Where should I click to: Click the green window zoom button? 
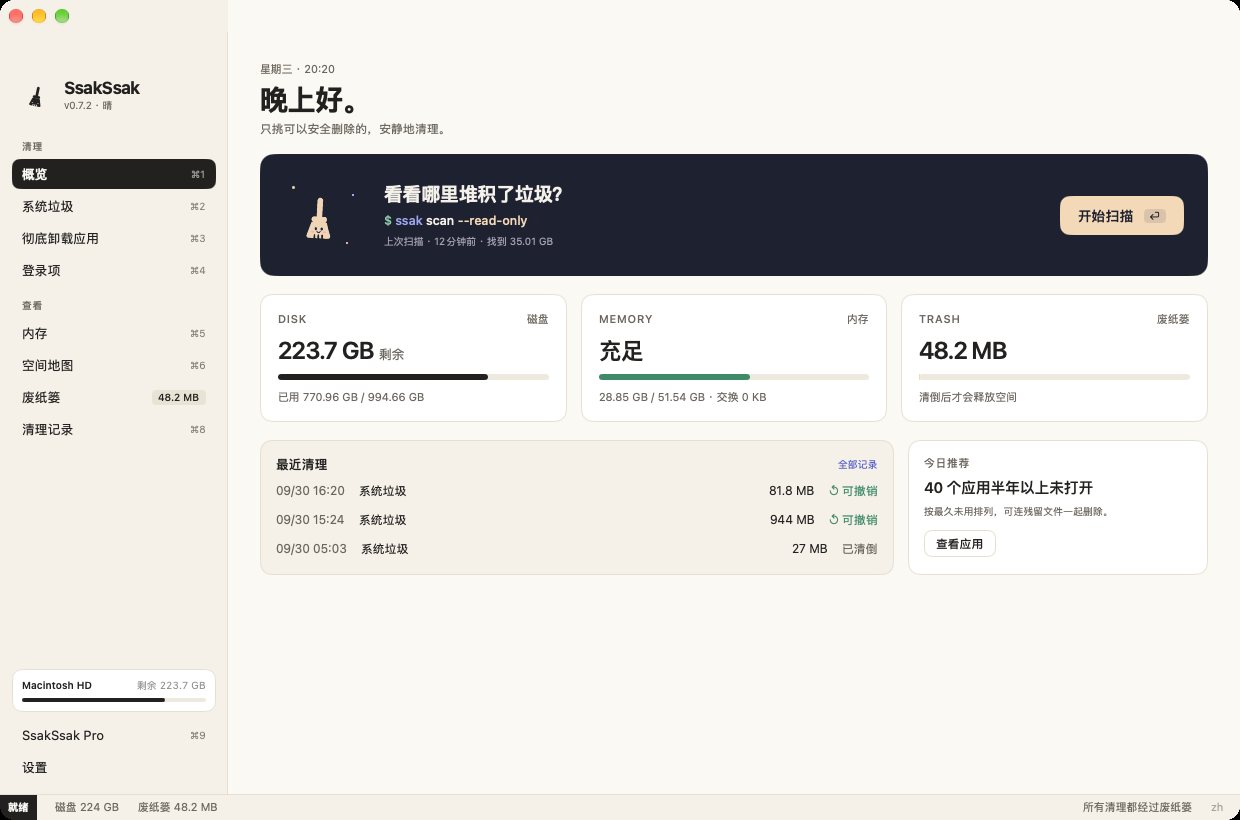pos(62,16)
